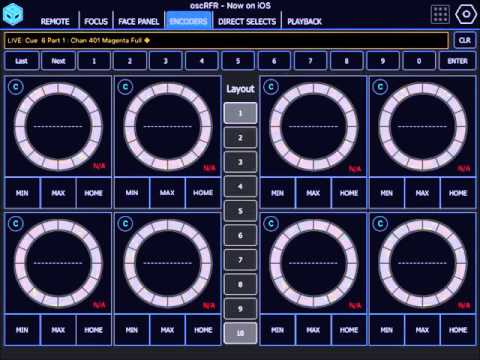Clear the command line with CLR

point(465,40)
